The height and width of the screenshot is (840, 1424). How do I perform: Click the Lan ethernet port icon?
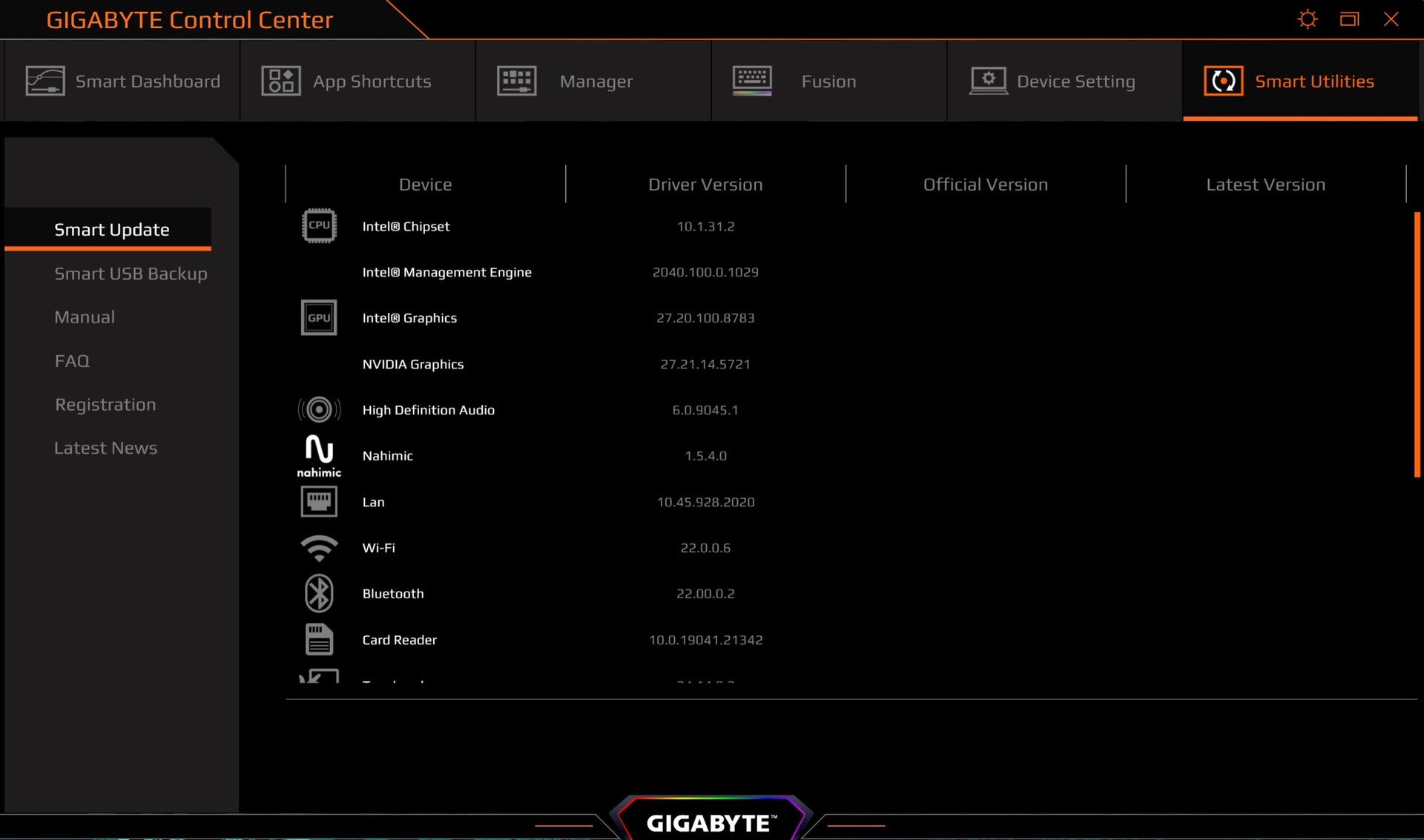click(x=319, y=502)
